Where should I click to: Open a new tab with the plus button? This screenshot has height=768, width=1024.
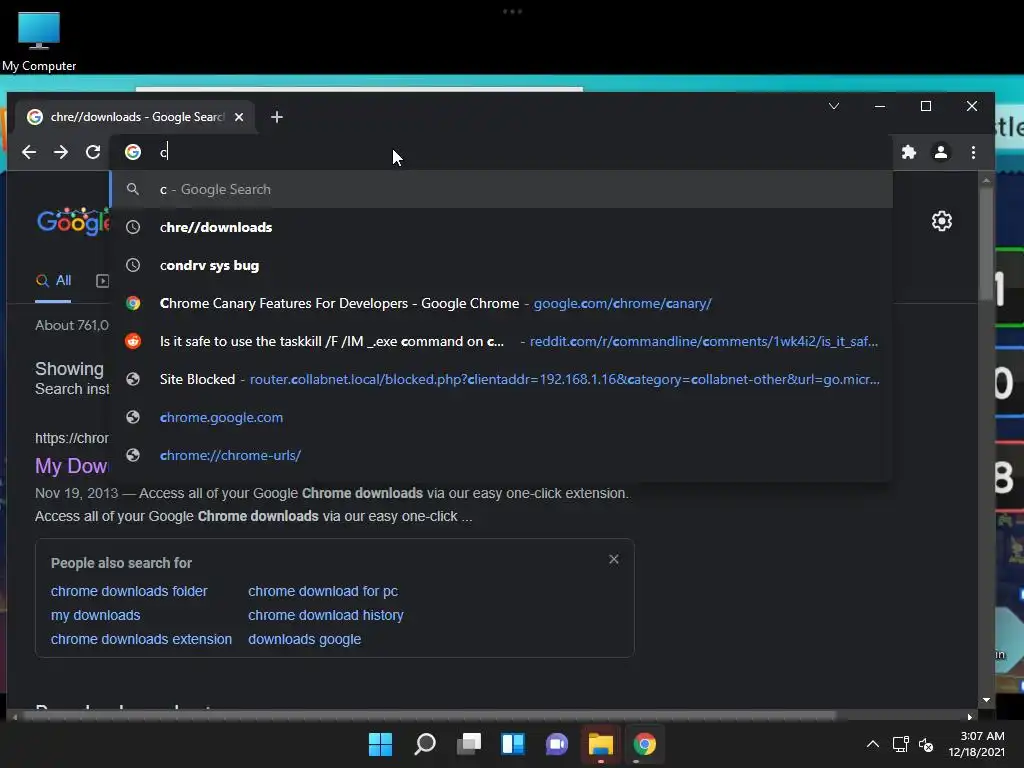click(x=277, y=117)
